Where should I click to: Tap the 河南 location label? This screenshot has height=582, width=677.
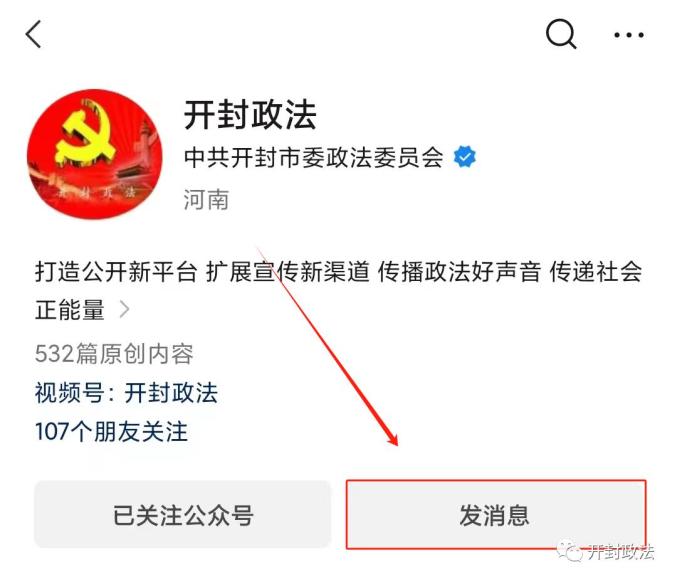click(206, 199)
